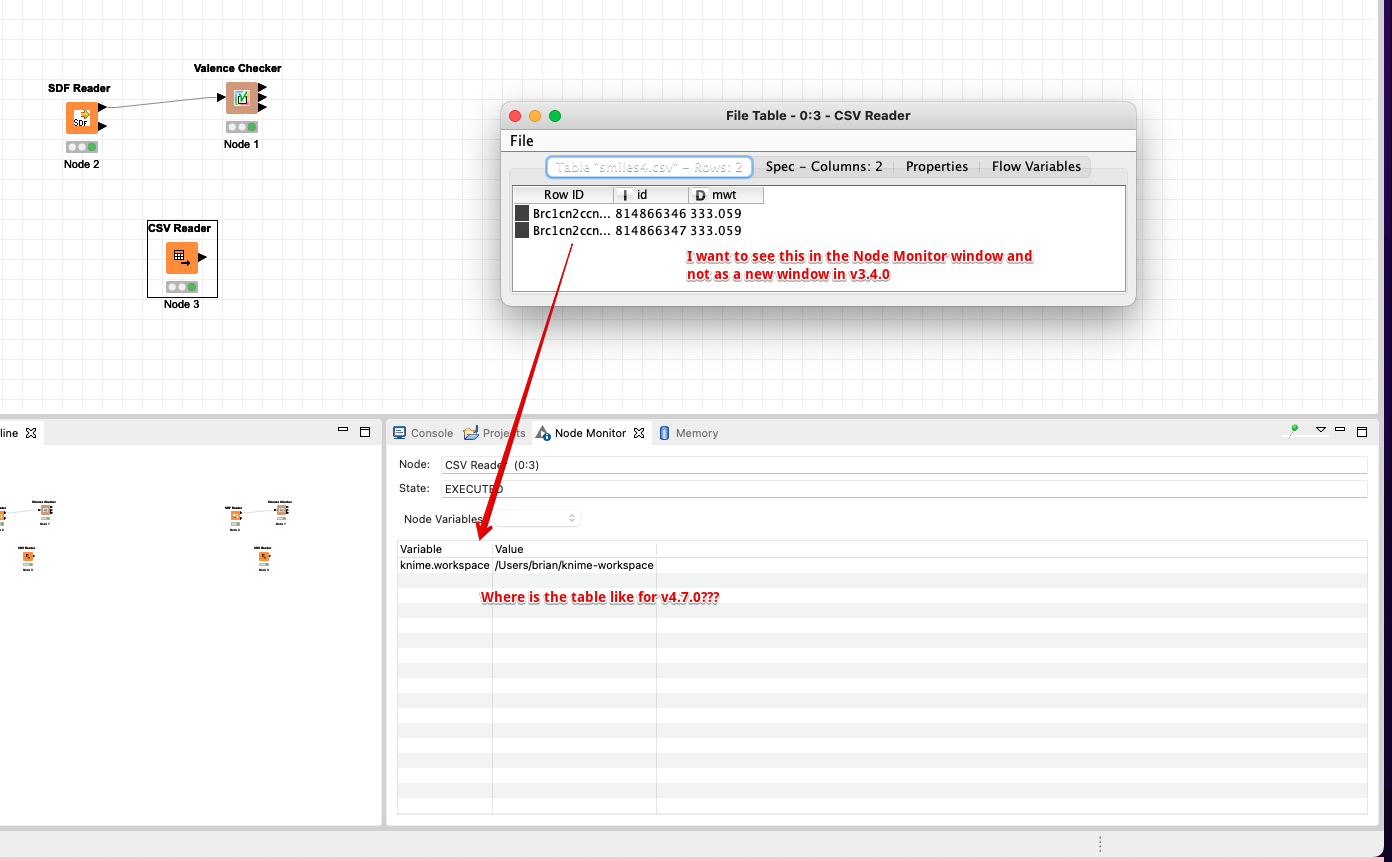Open the Flow Variables tab in File Table
This screenshot has height=862, width=1392.
(1036, 167)
